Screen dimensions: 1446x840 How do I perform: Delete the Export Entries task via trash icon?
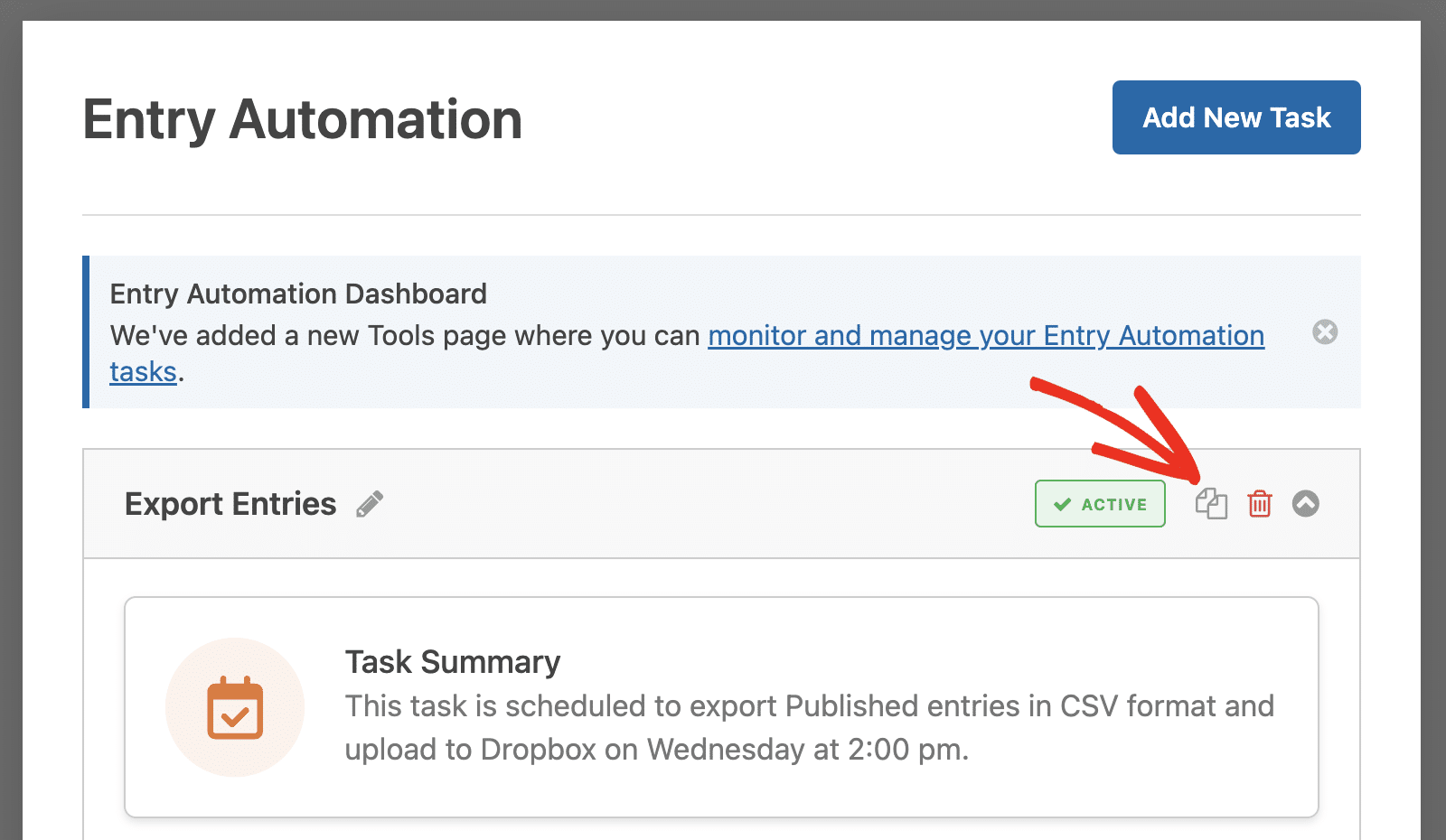click(x=1260, y=503)
